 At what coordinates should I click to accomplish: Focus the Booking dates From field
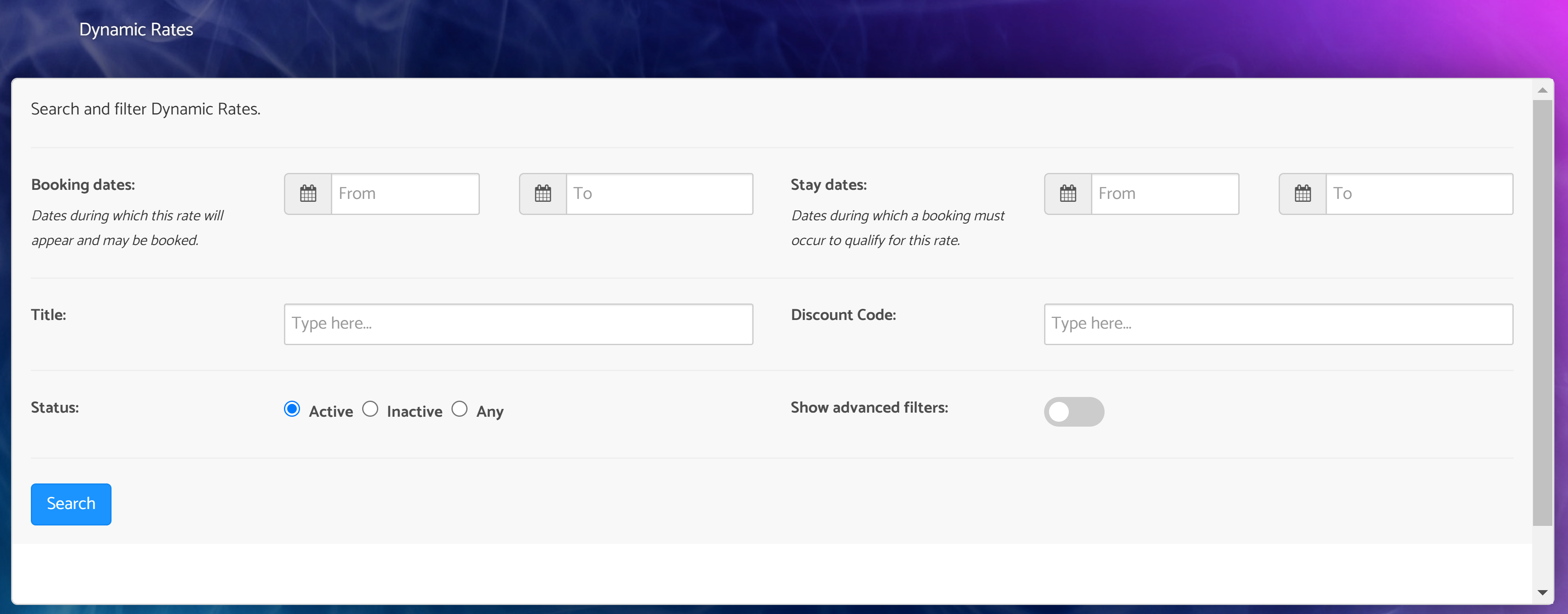tap(405, 194)
